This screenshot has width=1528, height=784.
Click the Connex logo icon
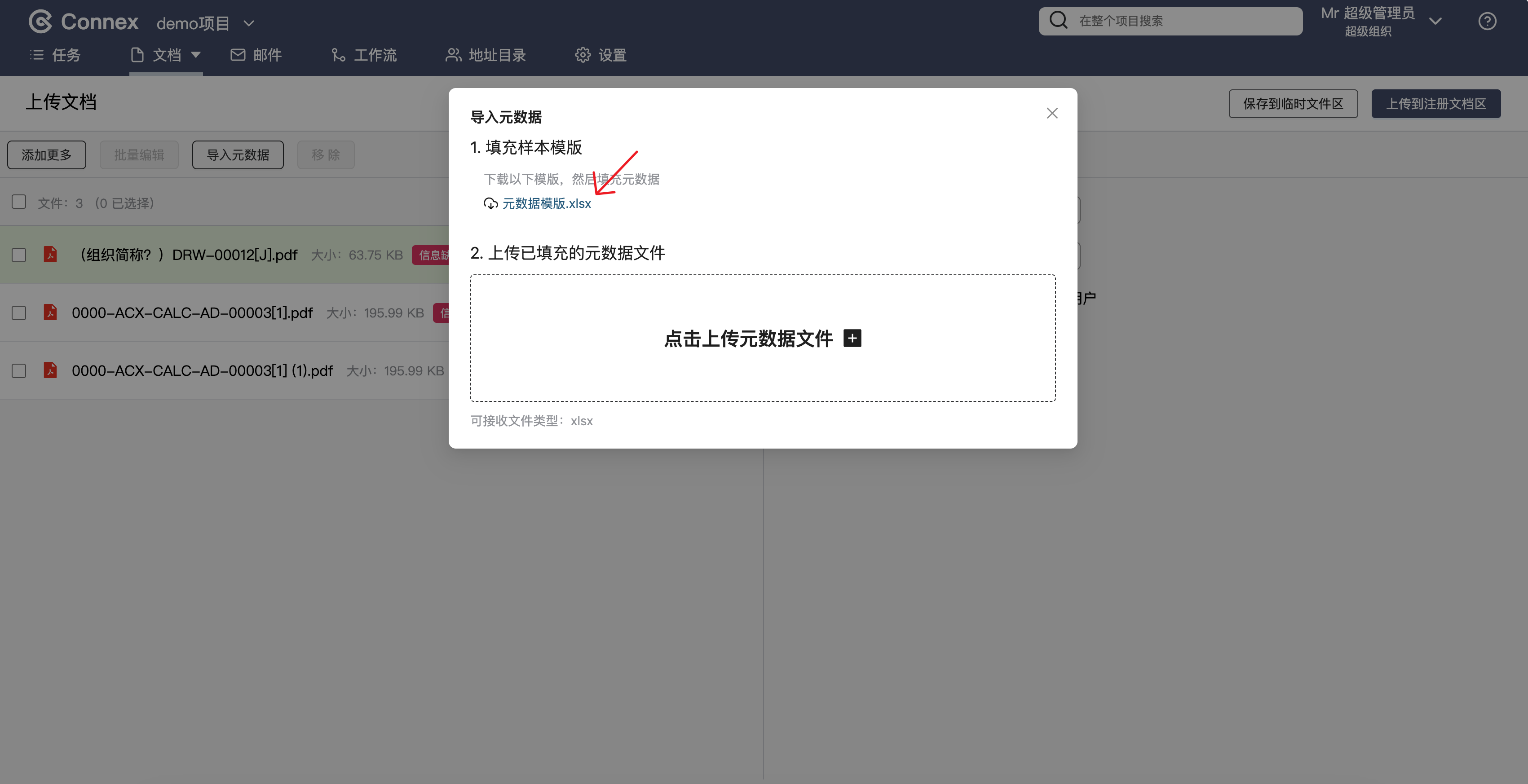tap(40, 22)
